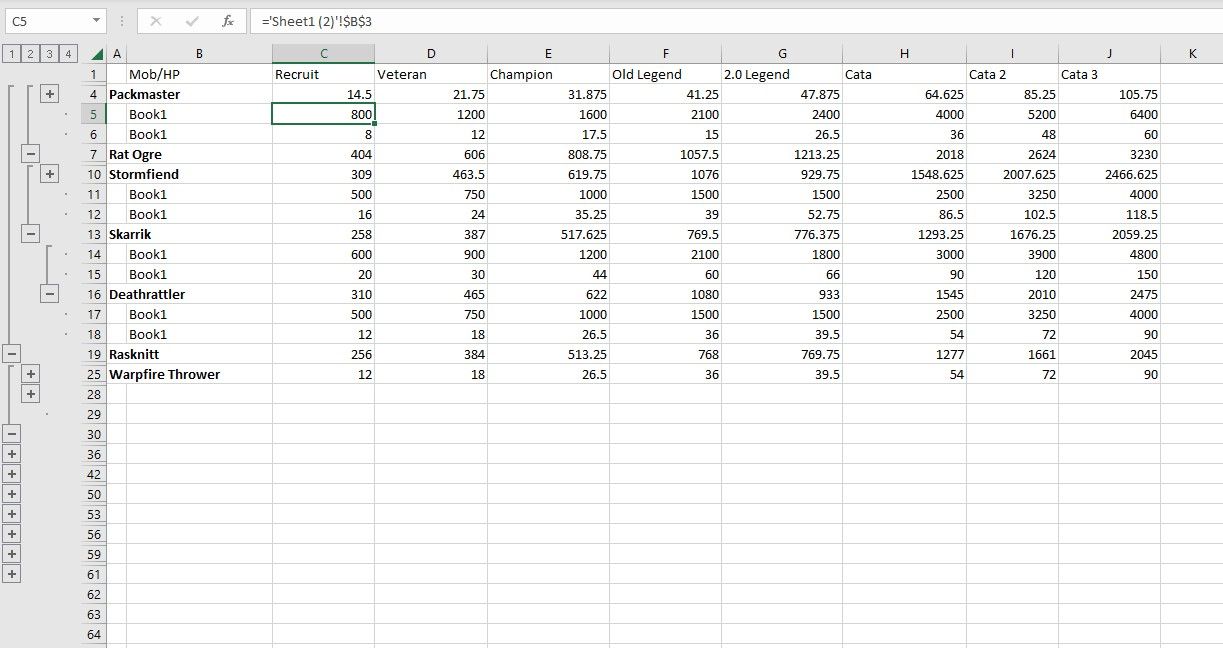1223x648 pixels.
Task: Click the 2.0 Legend column title cell
Action: [782, 74]
